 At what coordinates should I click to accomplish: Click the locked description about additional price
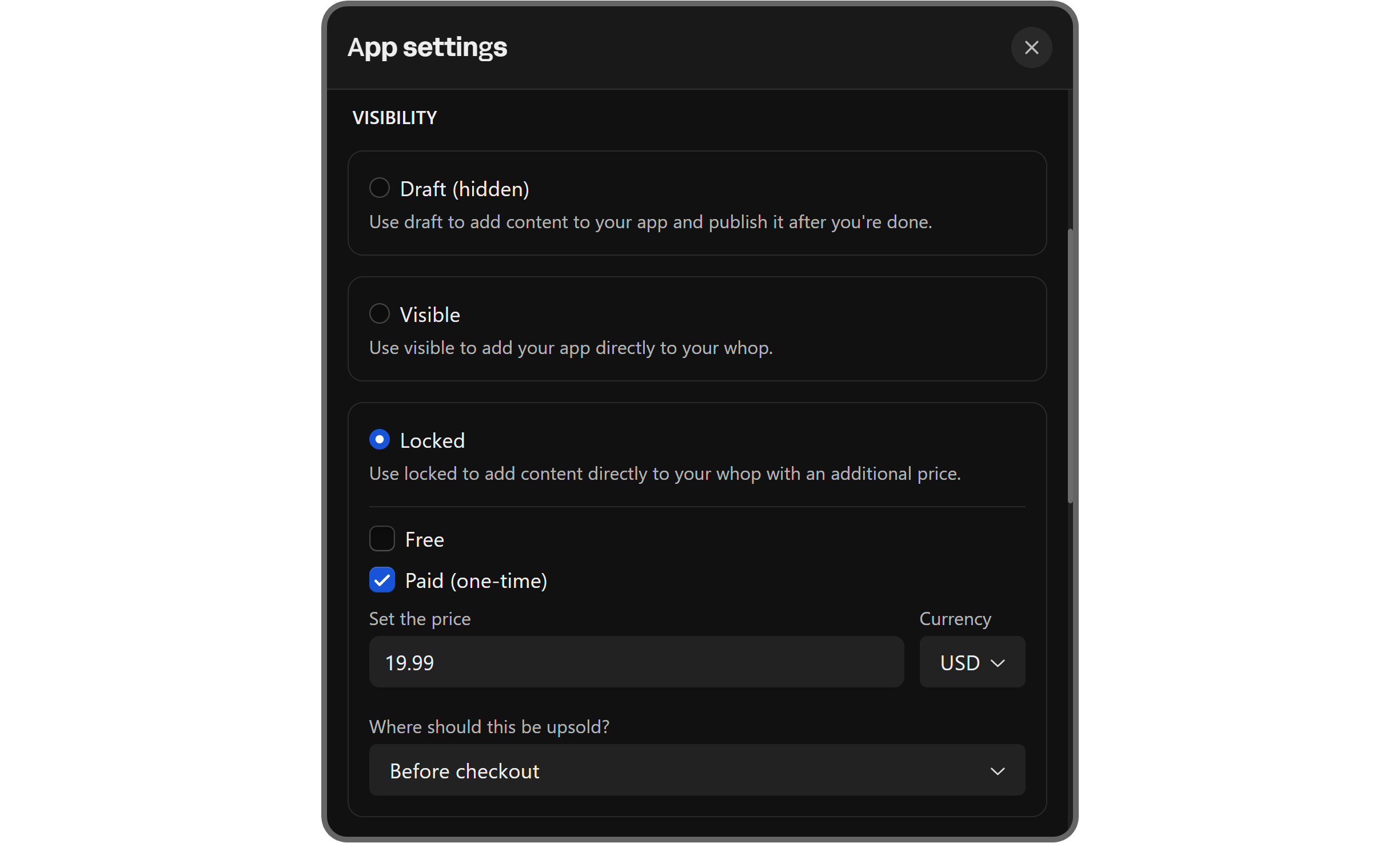click(x=664, y=474)
